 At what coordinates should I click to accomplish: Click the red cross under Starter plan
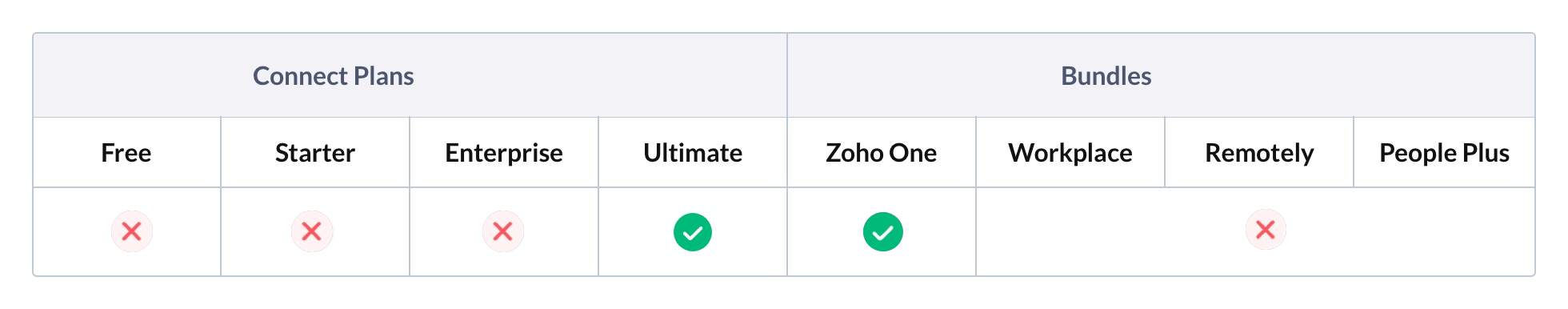tap(312, 232)
